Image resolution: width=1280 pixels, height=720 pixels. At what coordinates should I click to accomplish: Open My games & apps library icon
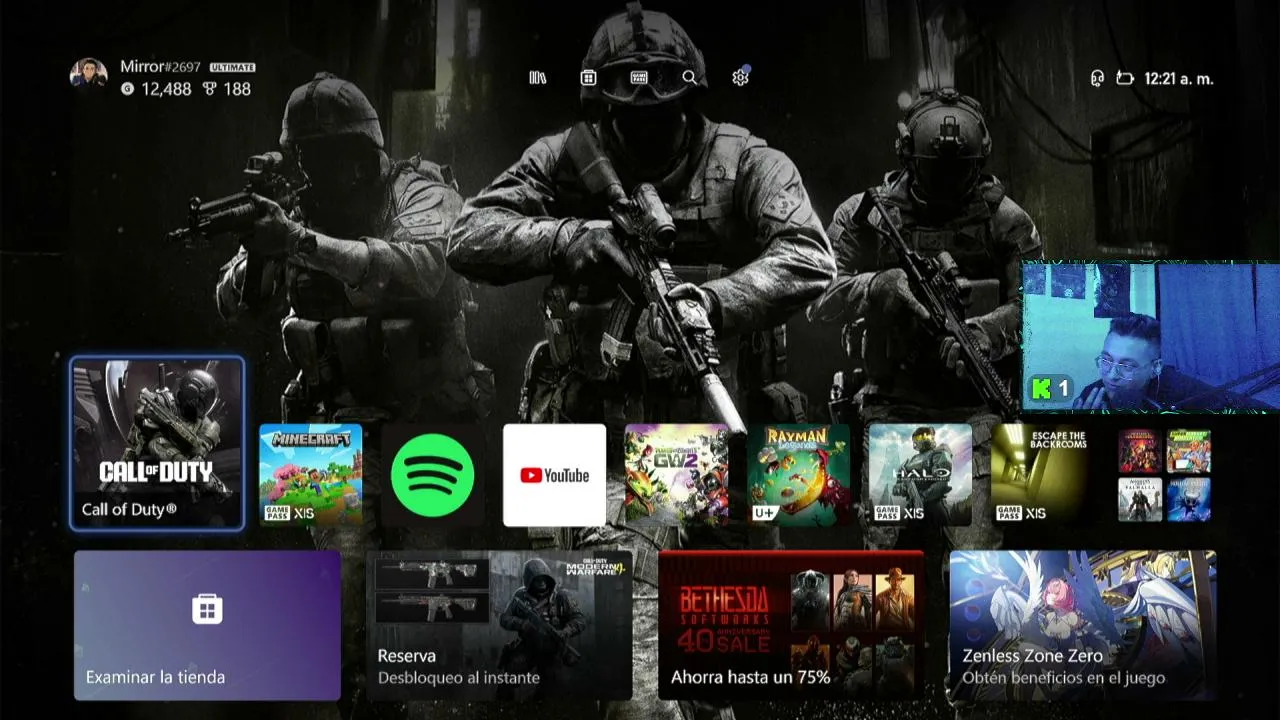[x=538, y=78]
